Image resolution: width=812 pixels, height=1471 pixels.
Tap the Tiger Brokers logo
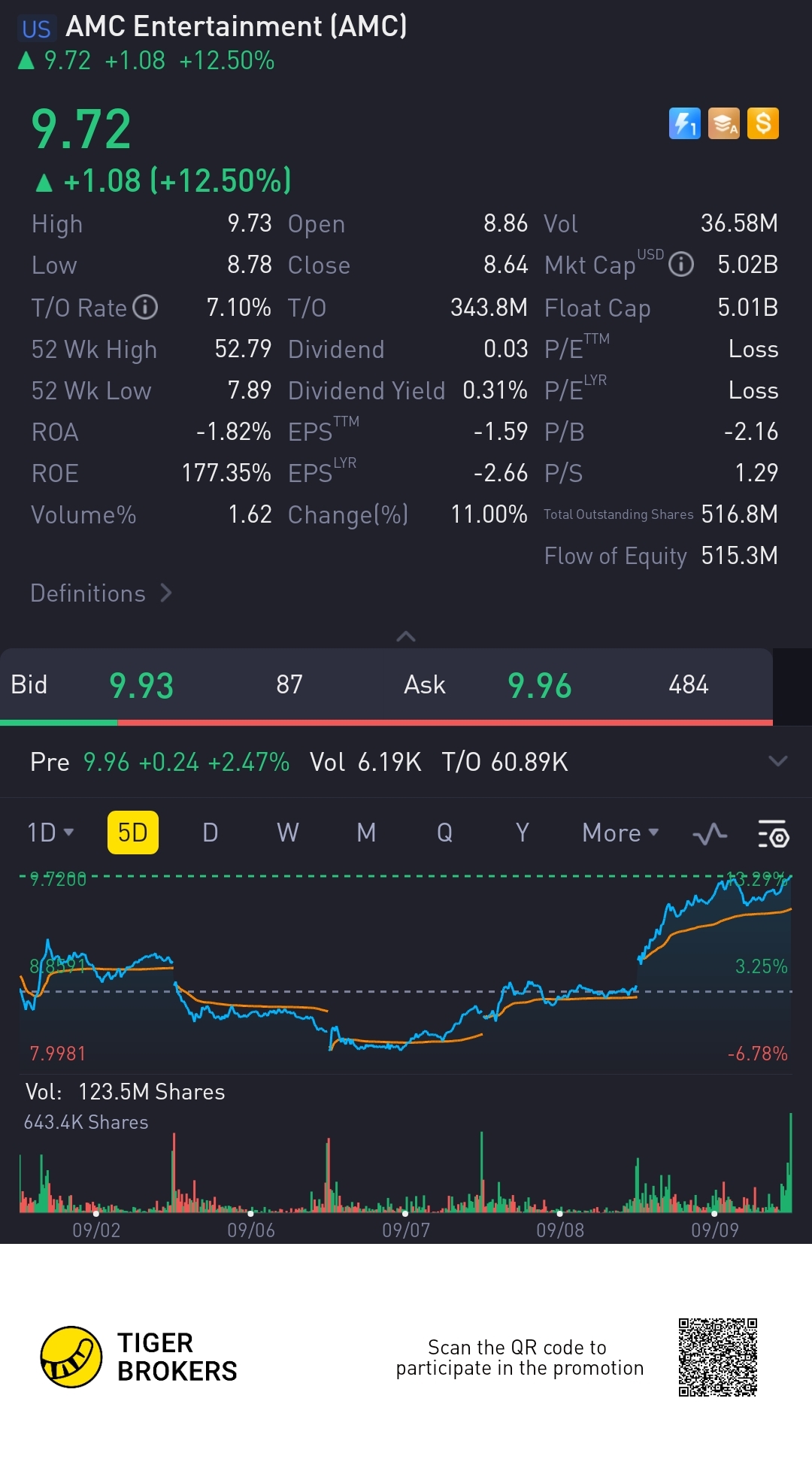coord(71,1357)
